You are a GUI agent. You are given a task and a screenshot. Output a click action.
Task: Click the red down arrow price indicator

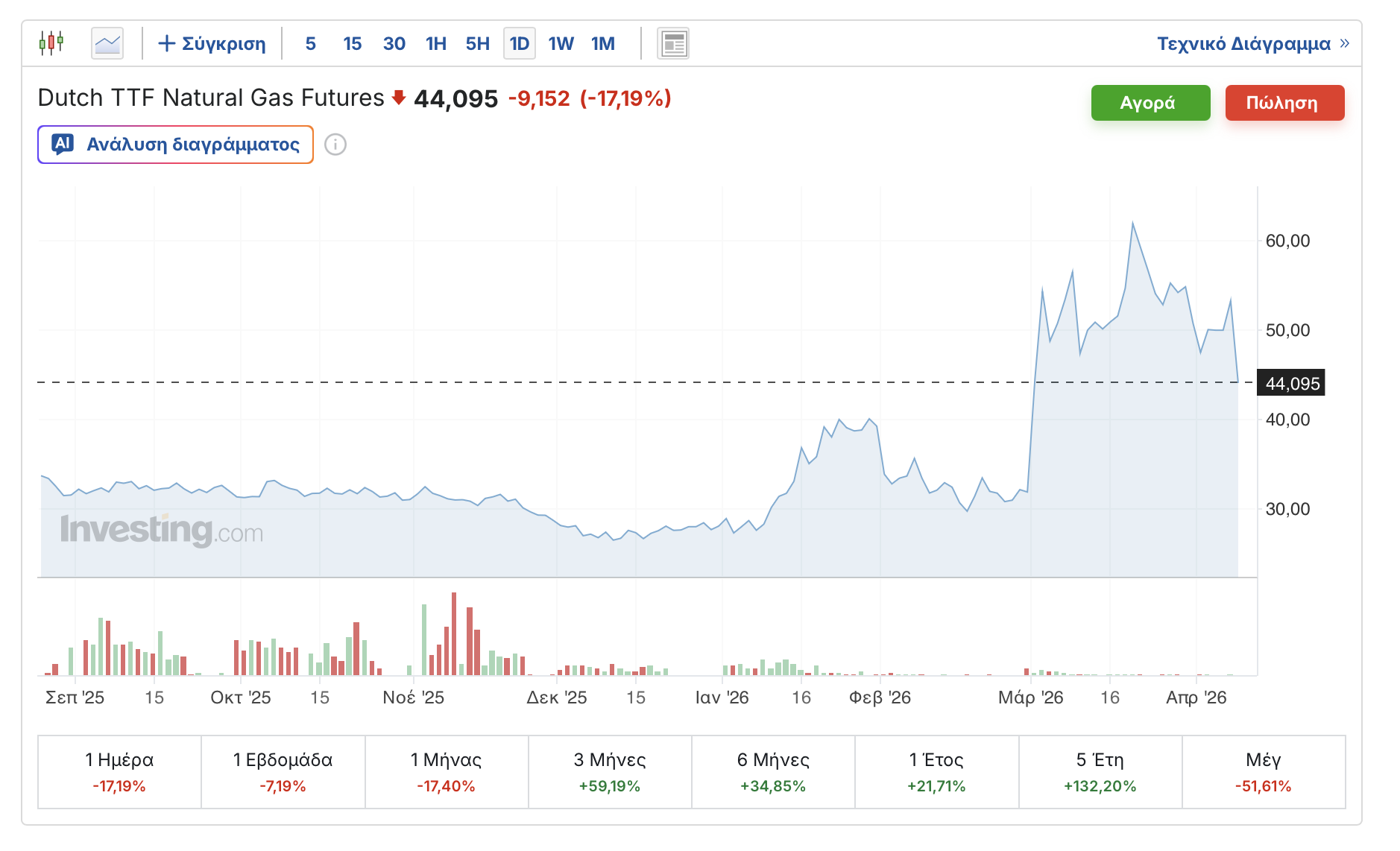[399, 98]
